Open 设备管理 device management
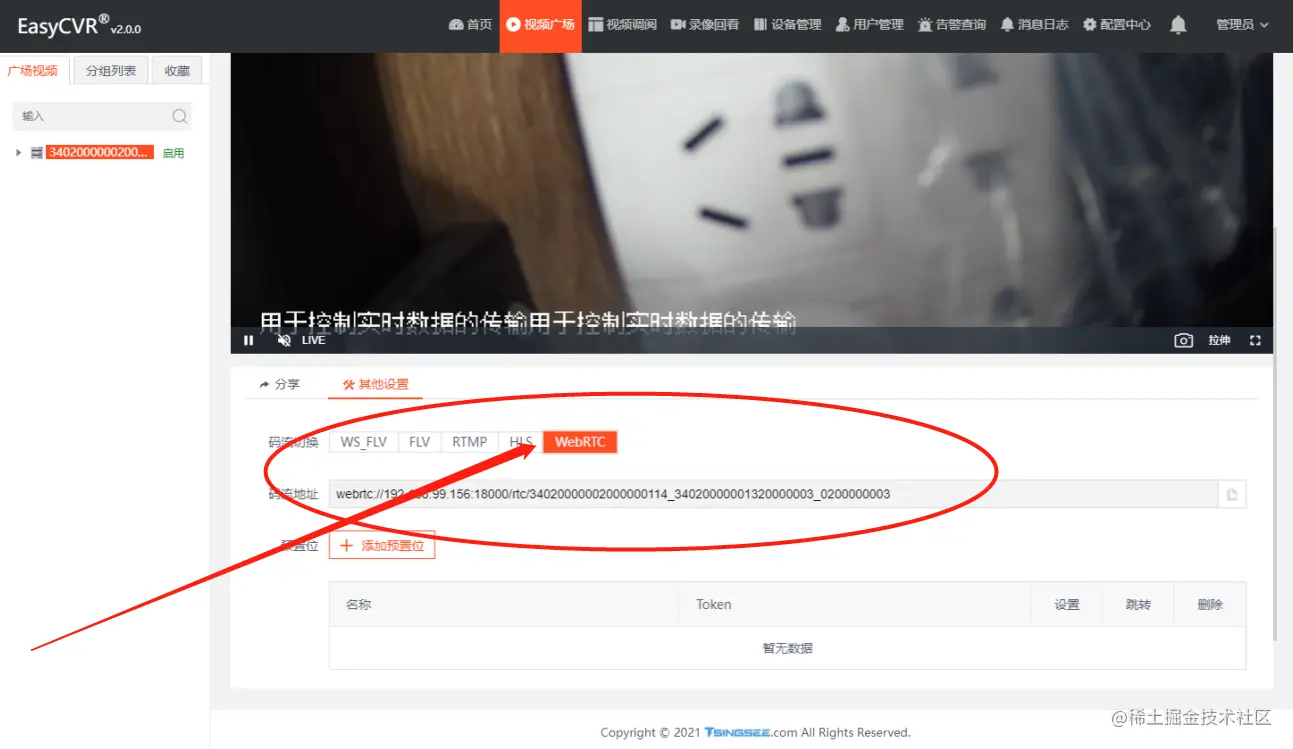Viewport: 1293px width, 749px height. tap(787, 24)
